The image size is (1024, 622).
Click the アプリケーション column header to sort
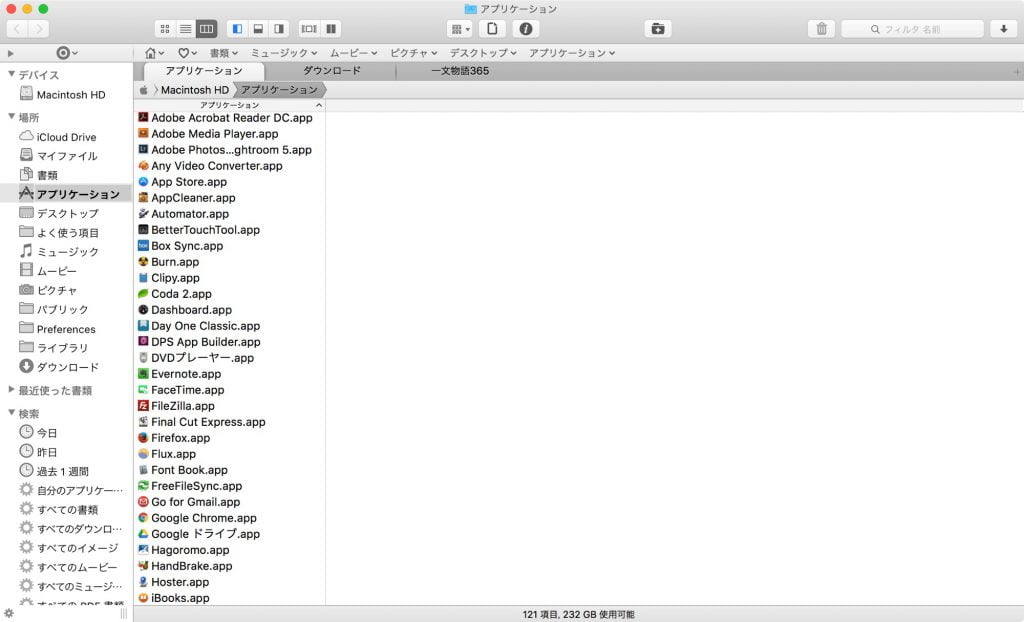point(229,105)
